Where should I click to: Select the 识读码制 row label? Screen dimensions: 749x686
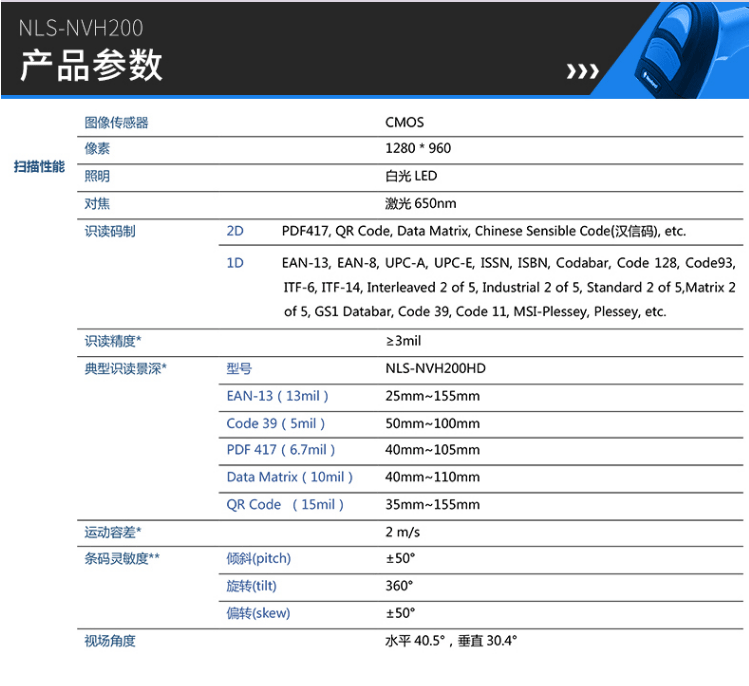pyautogui.click(x=110, y=231)
